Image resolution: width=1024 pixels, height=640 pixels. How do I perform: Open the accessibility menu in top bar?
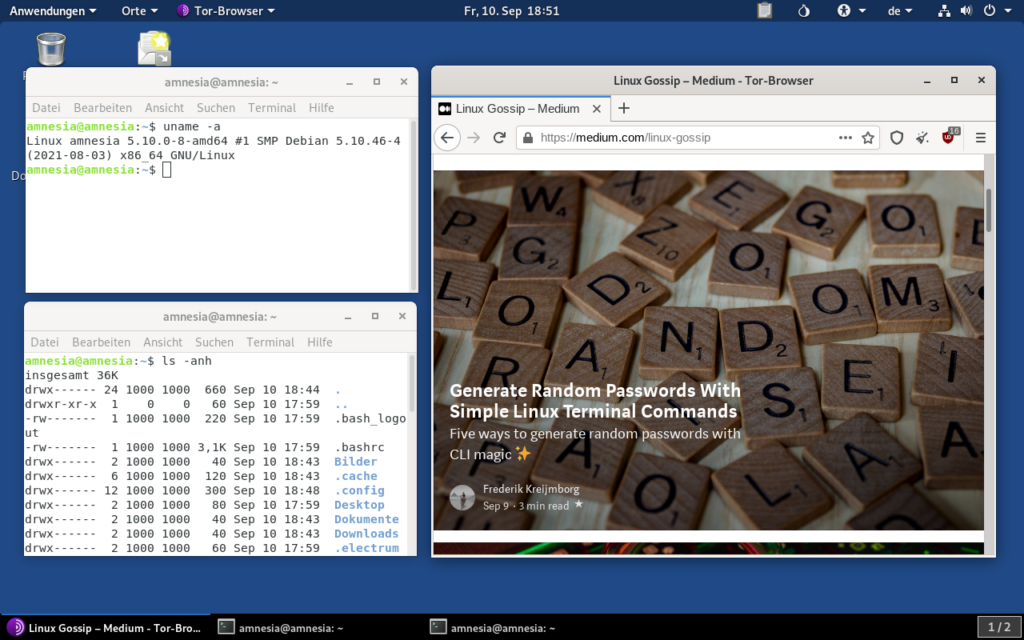click(851, 10)
